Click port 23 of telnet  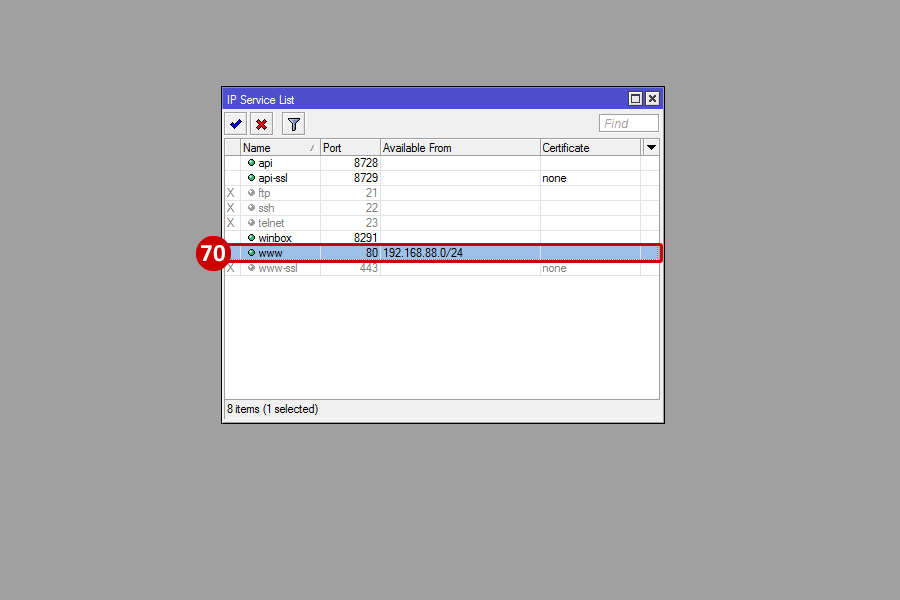[x=372, y=223]
